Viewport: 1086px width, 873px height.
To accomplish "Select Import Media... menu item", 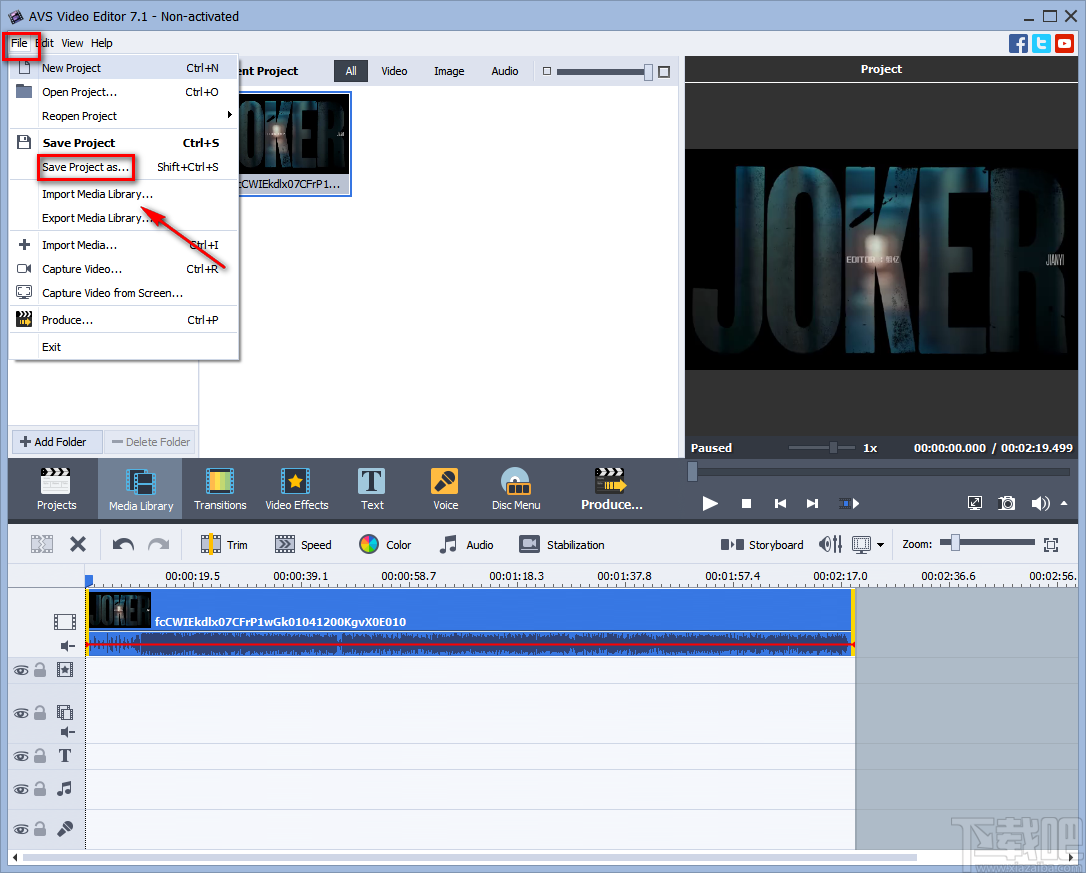I will click(x=125, y=245).
